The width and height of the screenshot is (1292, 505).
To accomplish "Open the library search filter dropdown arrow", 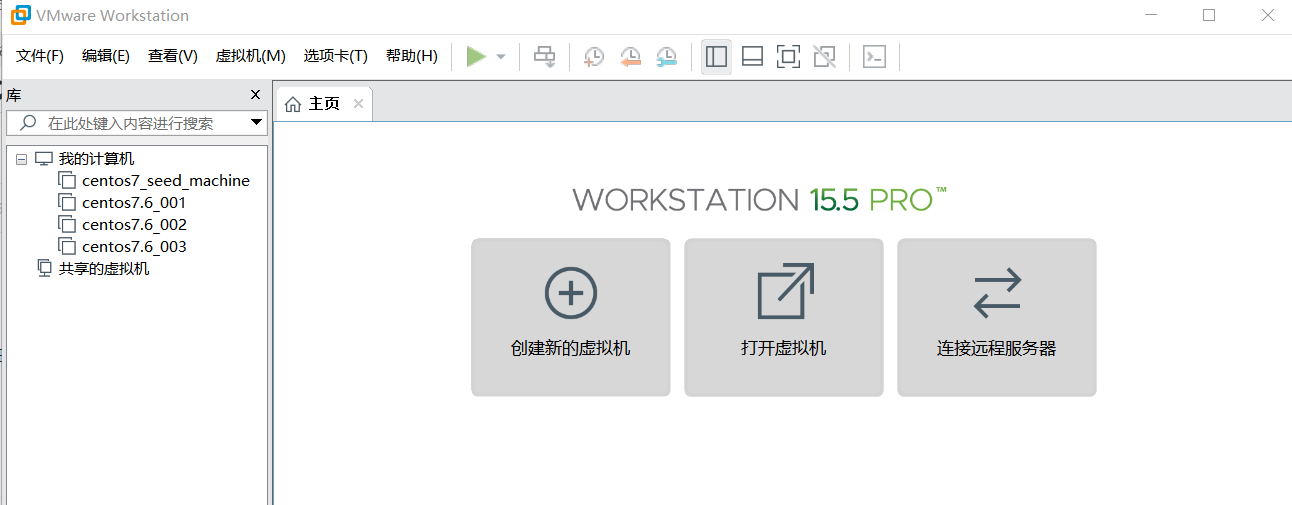I will pos(257,123).
